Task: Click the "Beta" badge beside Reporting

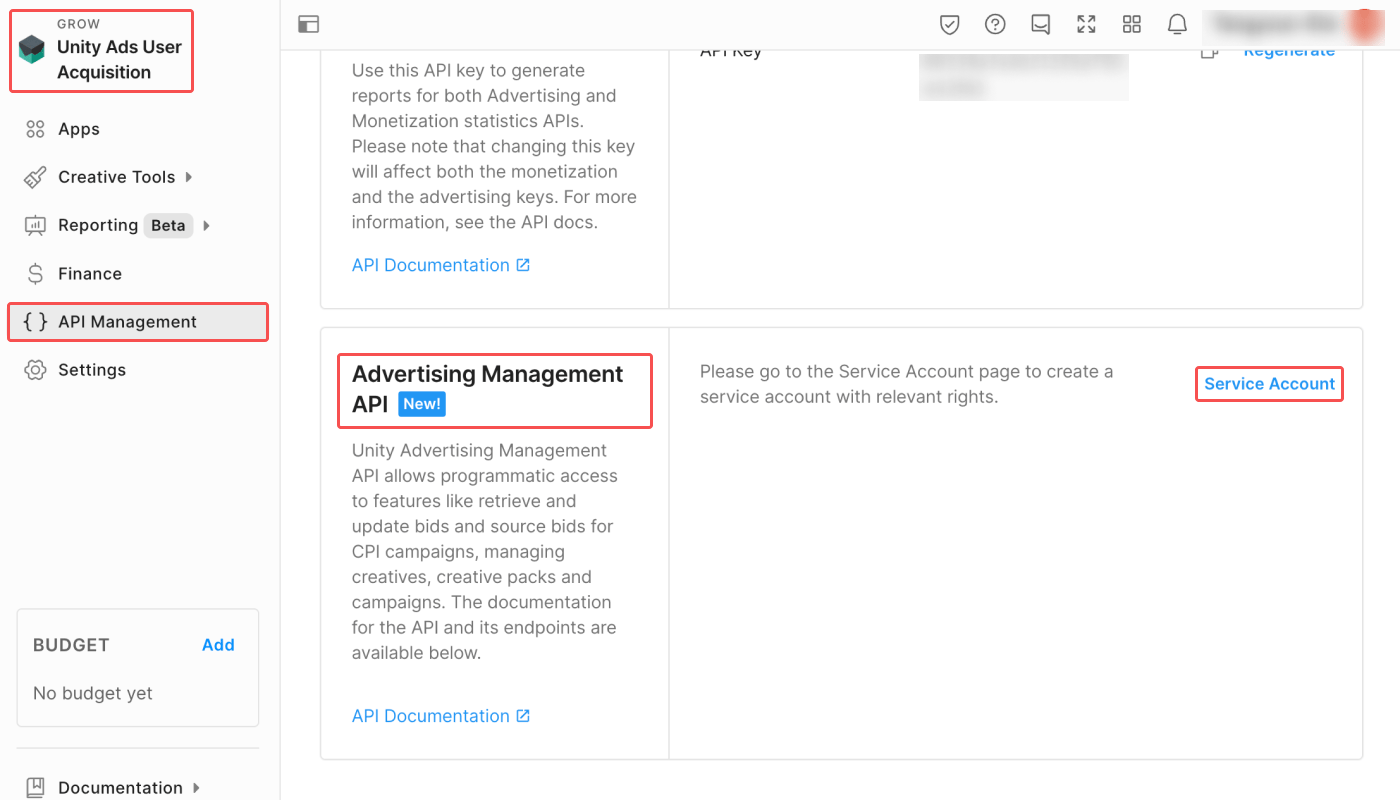Action: coord(168,225)
